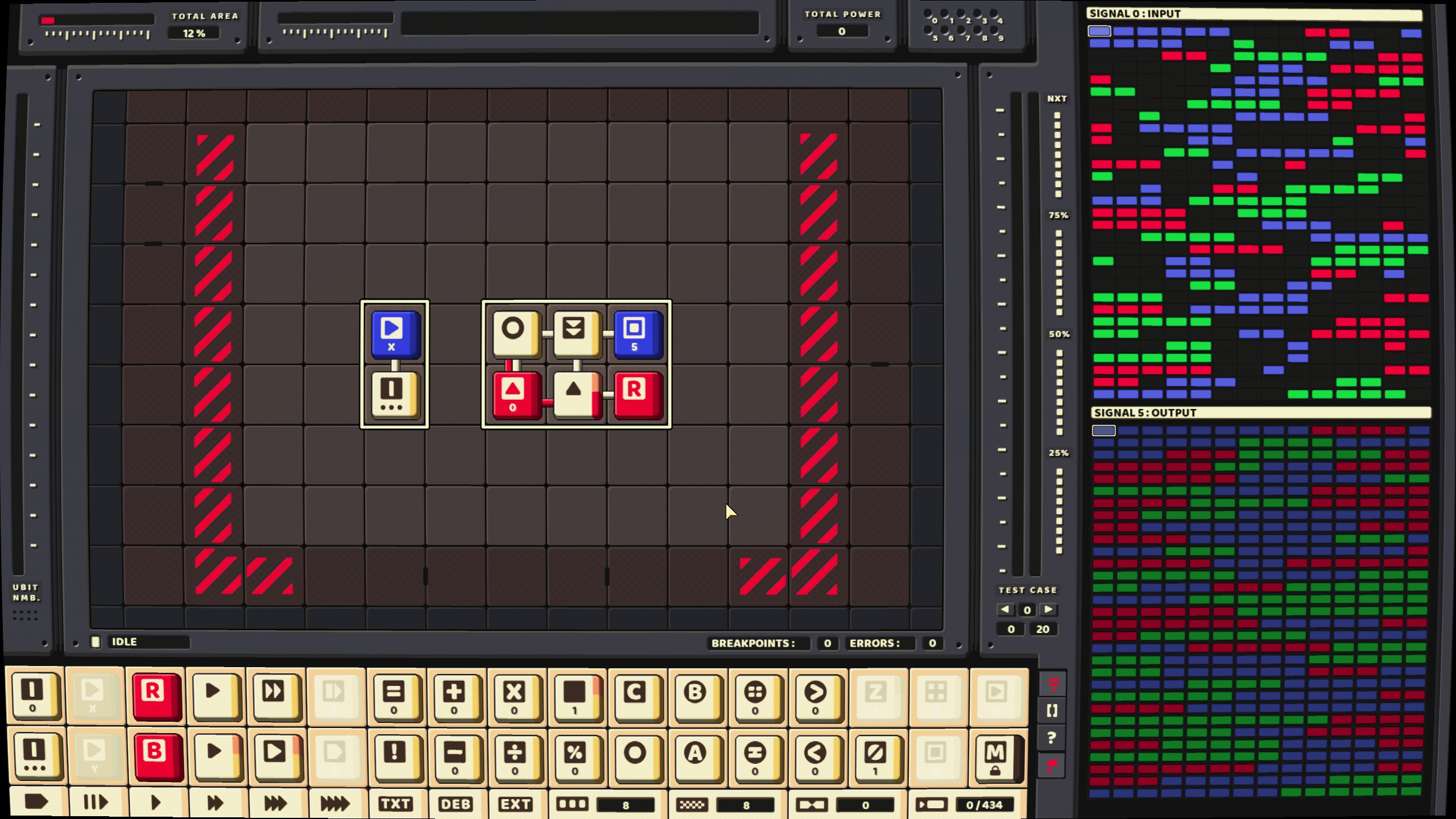Click the blue square block labeled 5 on grid

(x=638, y=335)
